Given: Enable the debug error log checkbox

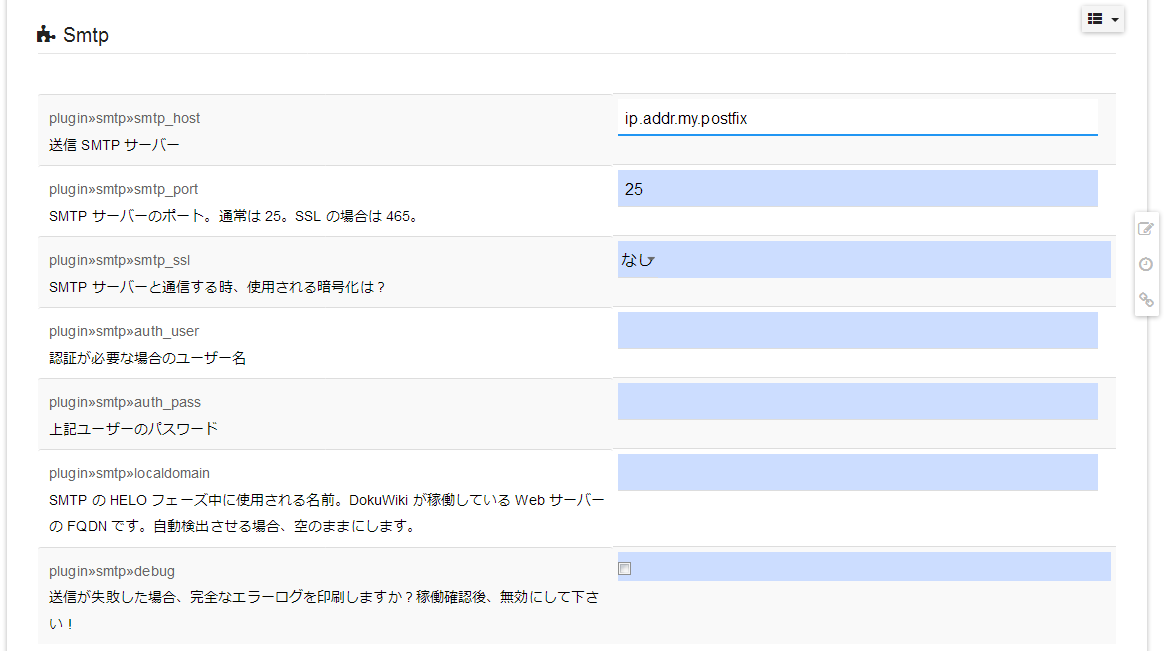Looking at the screenshot, I should pos(625,569).
